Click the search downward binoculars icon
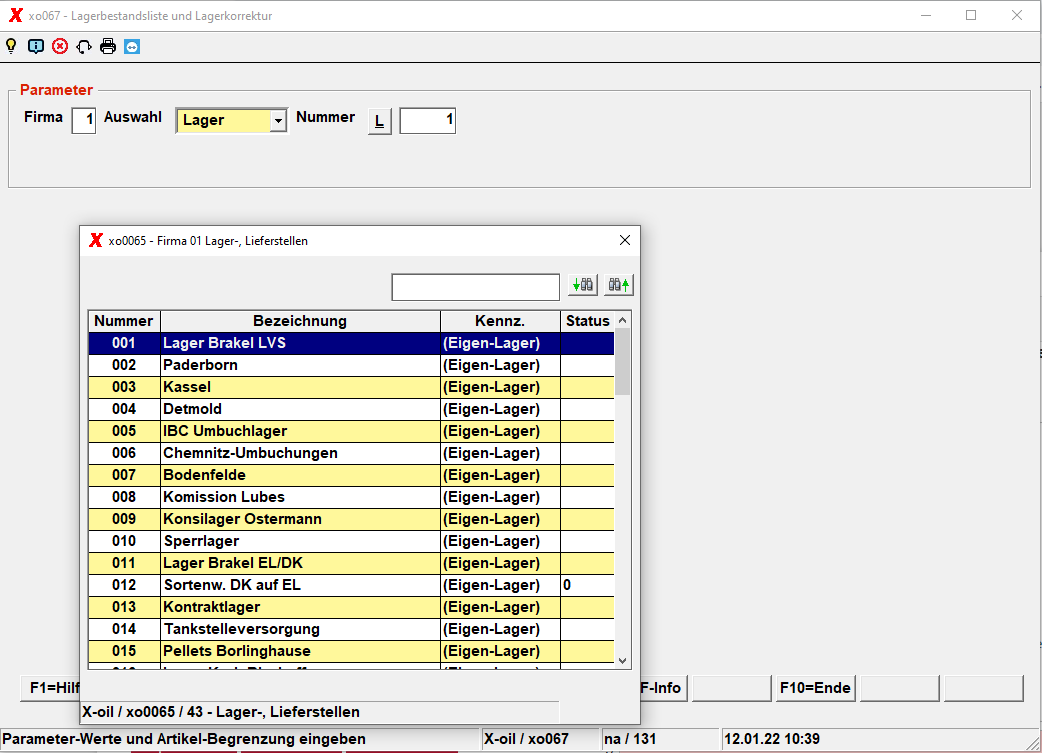Screen dimensions: 1042x753 [x=583, y=285]
